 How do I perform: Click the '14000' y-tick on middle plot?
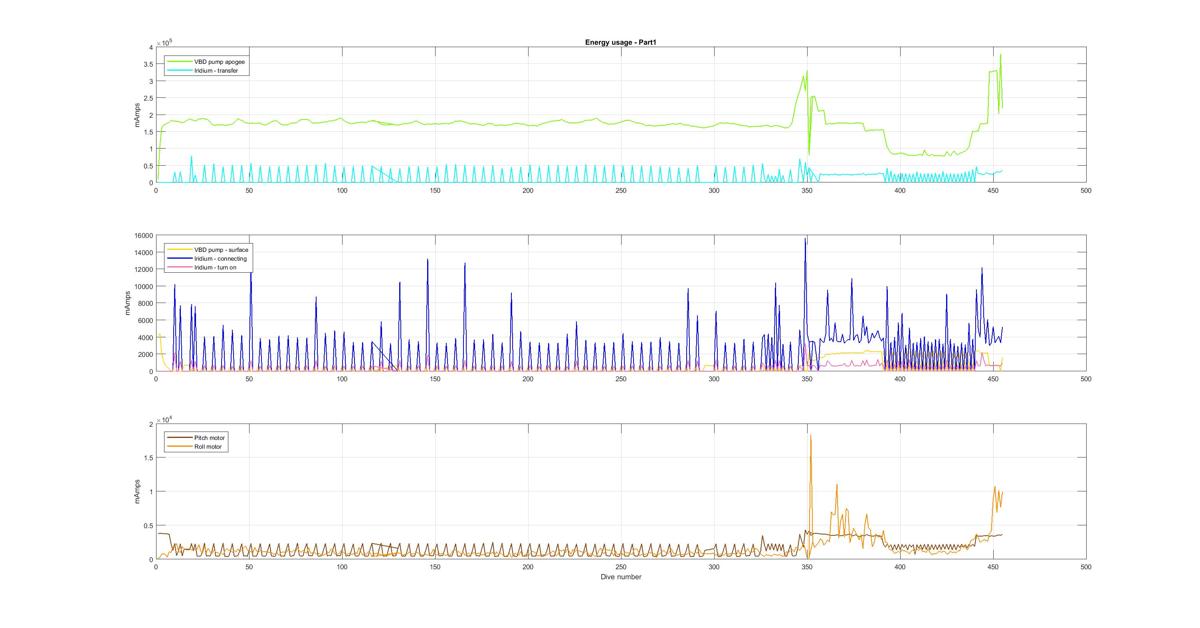[x=142, y=253]
